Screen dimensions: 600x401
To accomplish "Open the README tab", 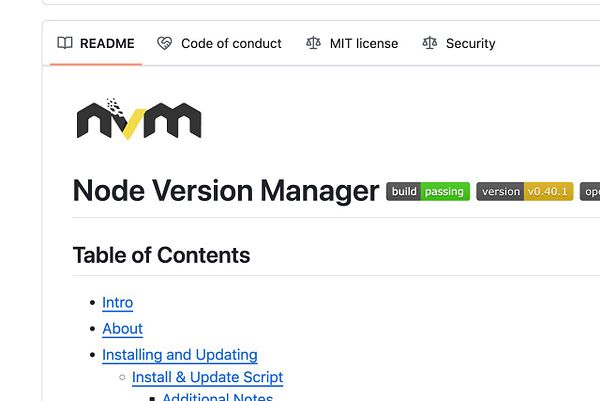I will pyautogui.click(x=96, y=43).
